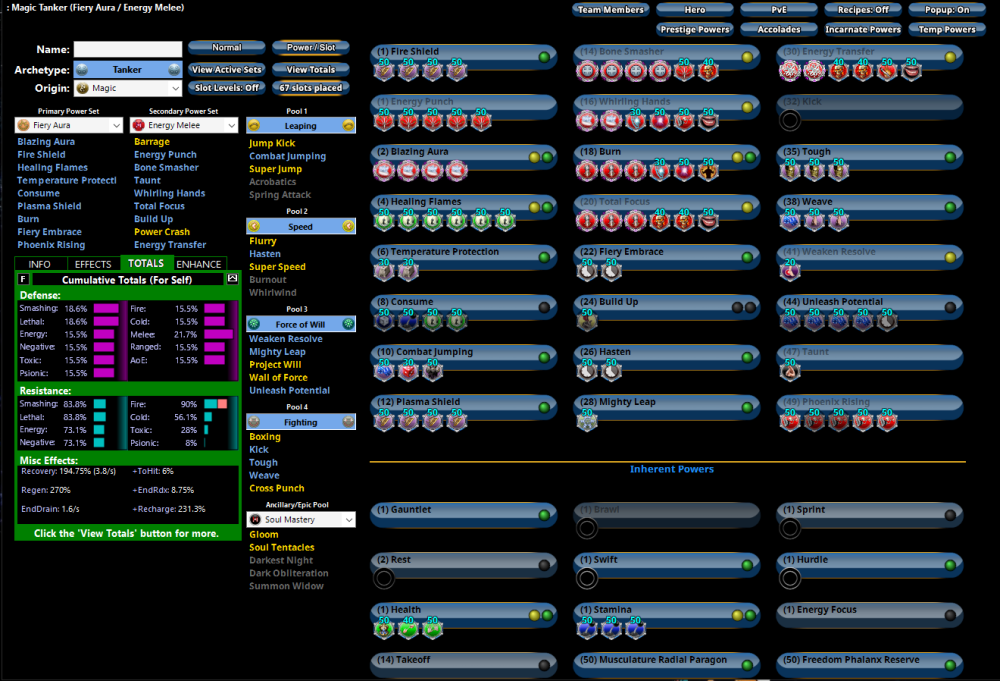Click first enhancement slot under Fire Shield
The width and height of the screenshot is (1000, 681).
coord(384,70)
